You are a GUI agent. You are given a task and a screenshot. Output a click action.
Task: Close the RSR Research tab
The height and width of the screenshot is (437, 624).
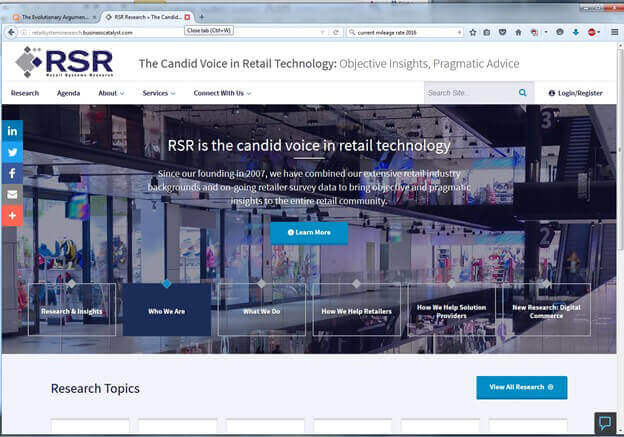(187, 17)
